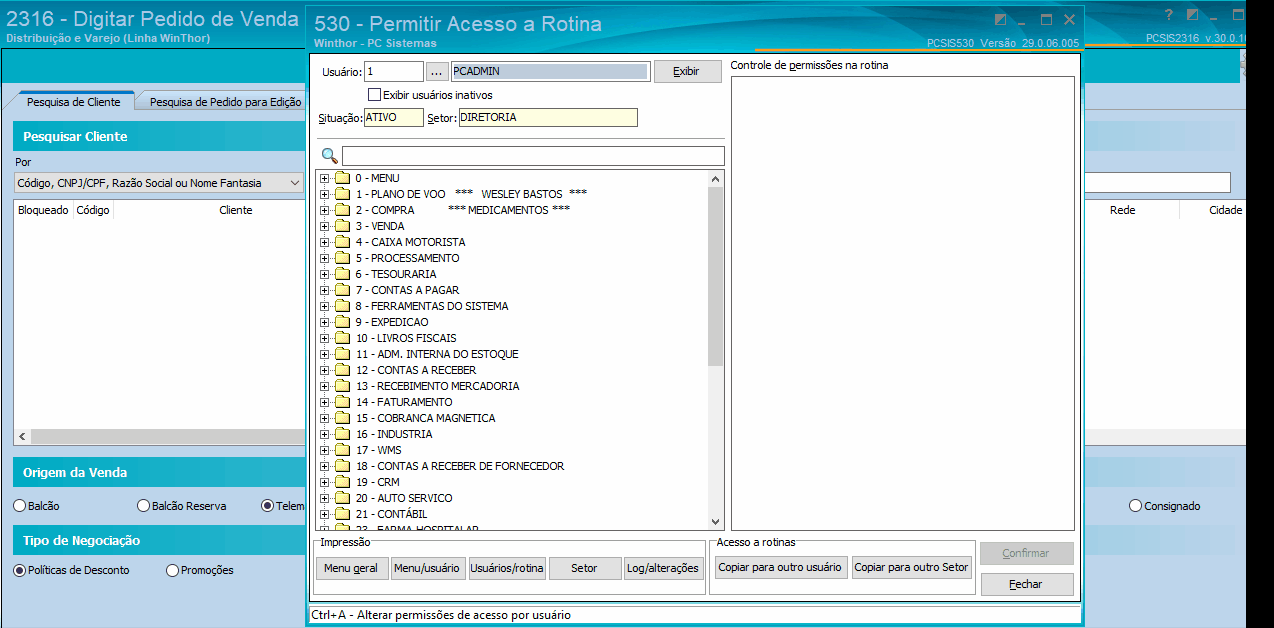Click the folder icon of 5 - PROCESSAMENTO

[x=341, y=258]
